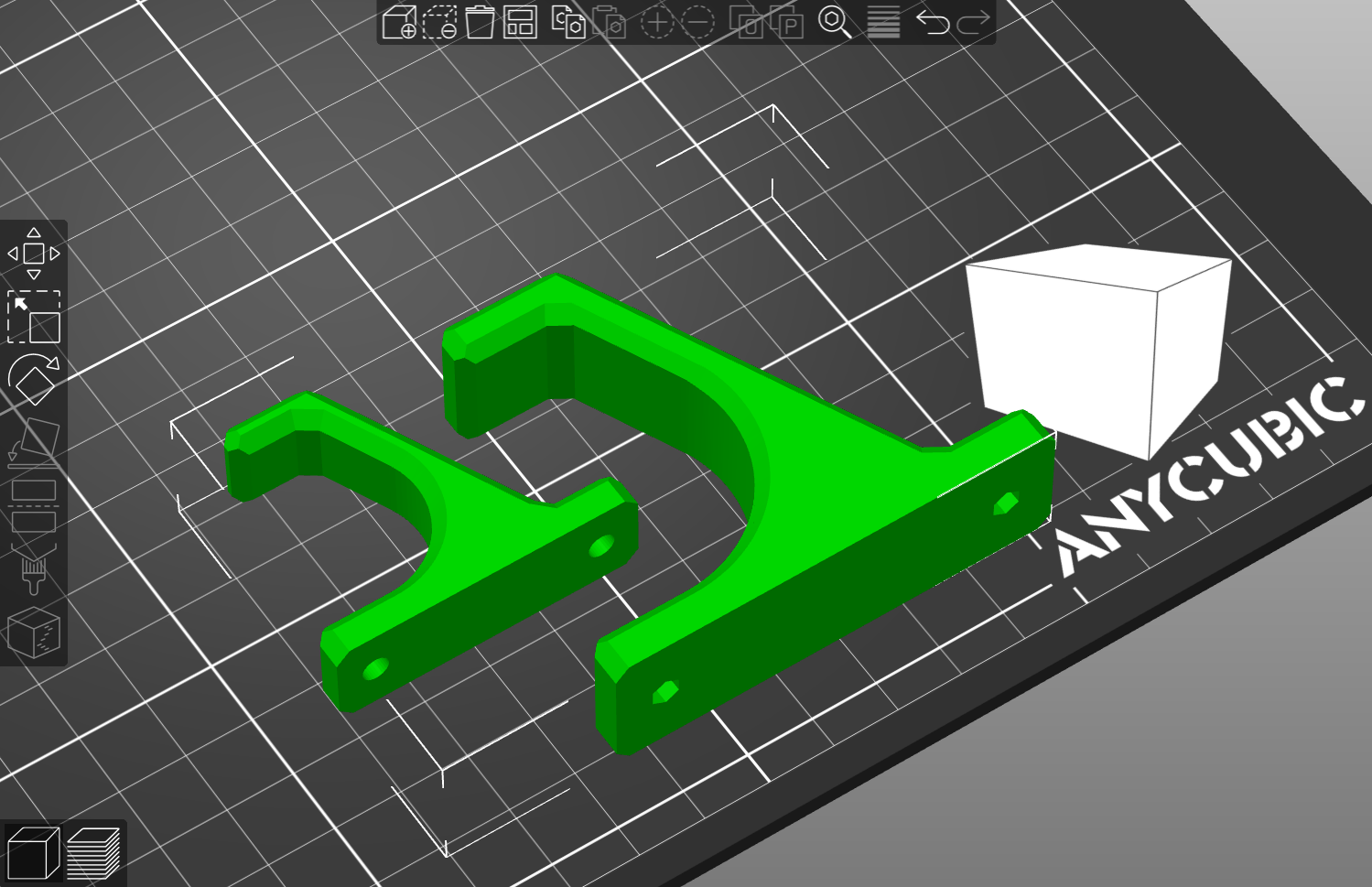The height and width of the screenshot is (887, 1372).
Task: Select the Move tool
Action: (34, 254)
